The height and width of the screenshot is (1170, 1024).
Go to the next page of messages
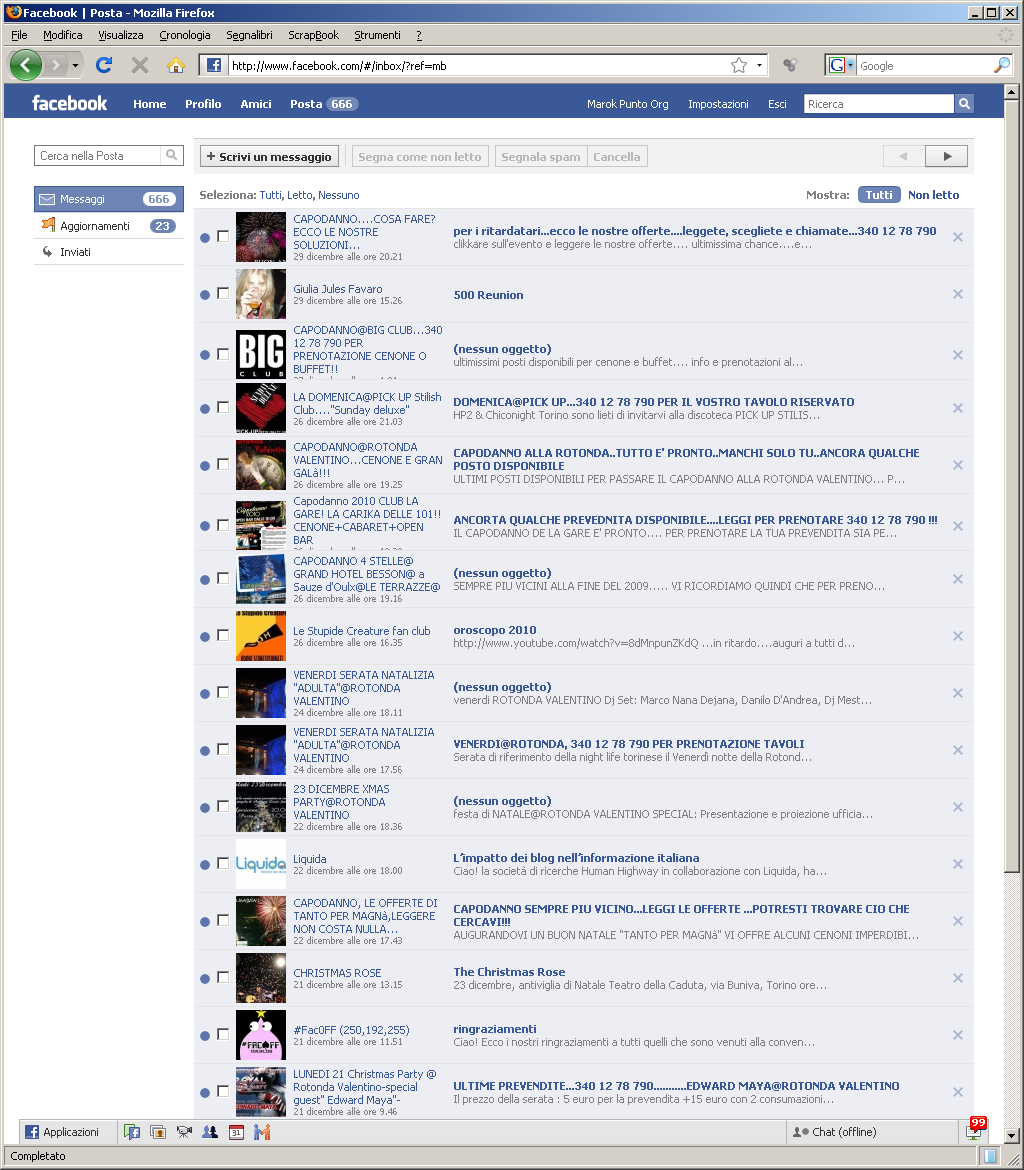point(946,156)
